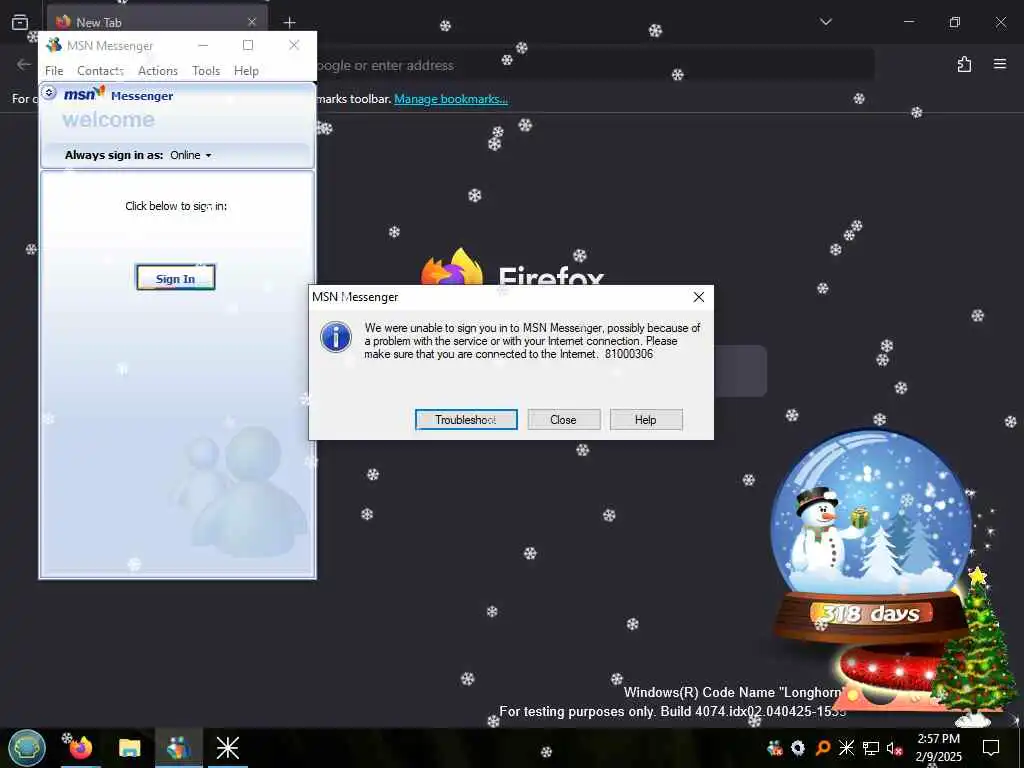Click the Christmas tree desktop decoration
This screenshot has width=1024, height=768.
(x=974, y=647)
